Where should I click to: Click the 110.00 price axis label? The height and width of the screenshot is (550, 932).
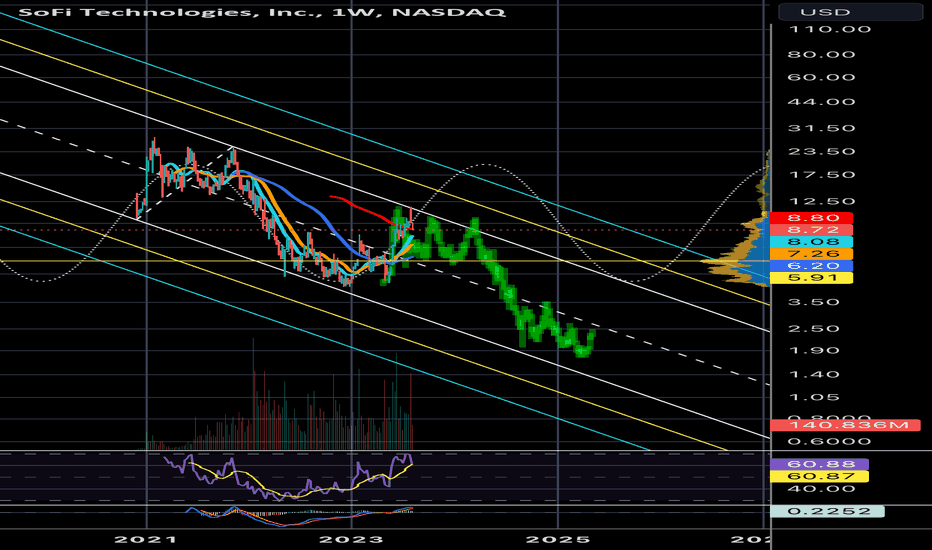pyautogui.click(x=829, y=29)
